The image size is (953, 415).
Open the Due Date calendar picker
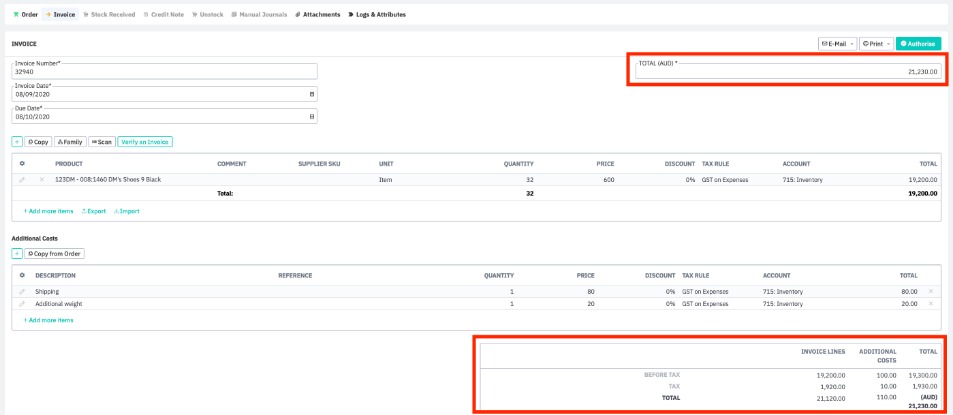(312, 116)
